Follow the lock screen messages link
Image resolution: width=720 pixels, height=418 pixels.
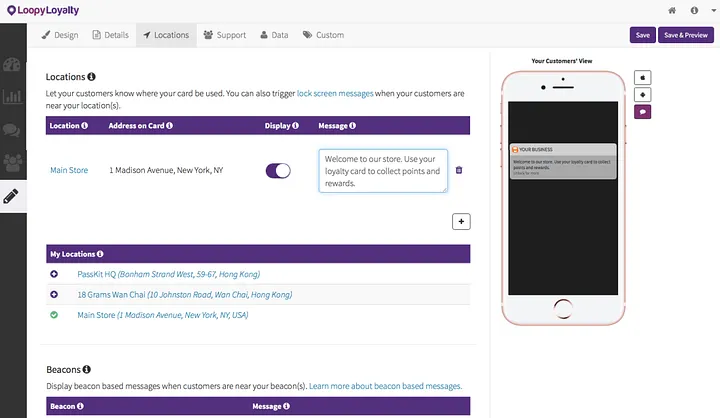click(x=335, y=93)
